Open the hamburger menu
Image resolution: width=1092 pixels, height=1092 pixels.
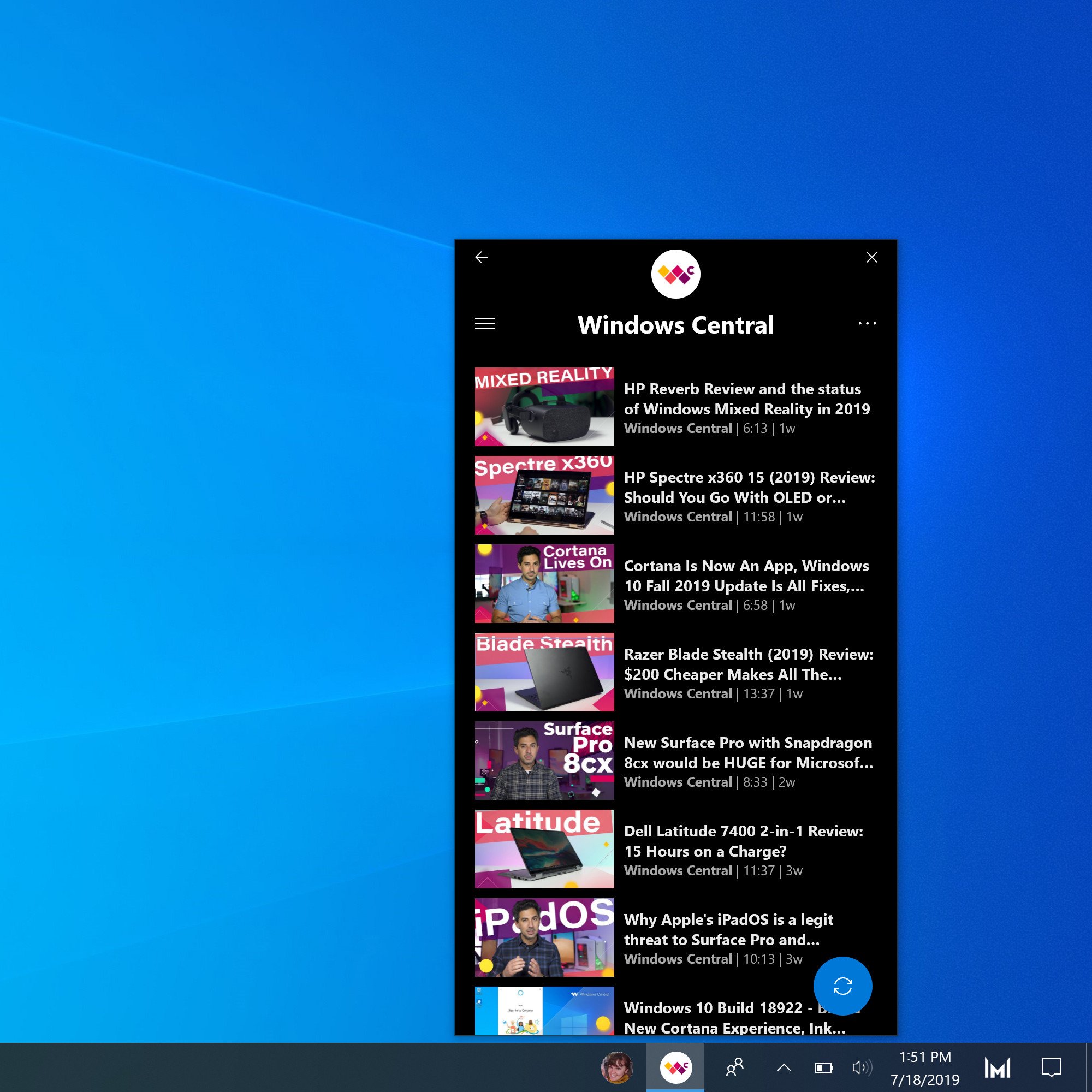[484, 324]
